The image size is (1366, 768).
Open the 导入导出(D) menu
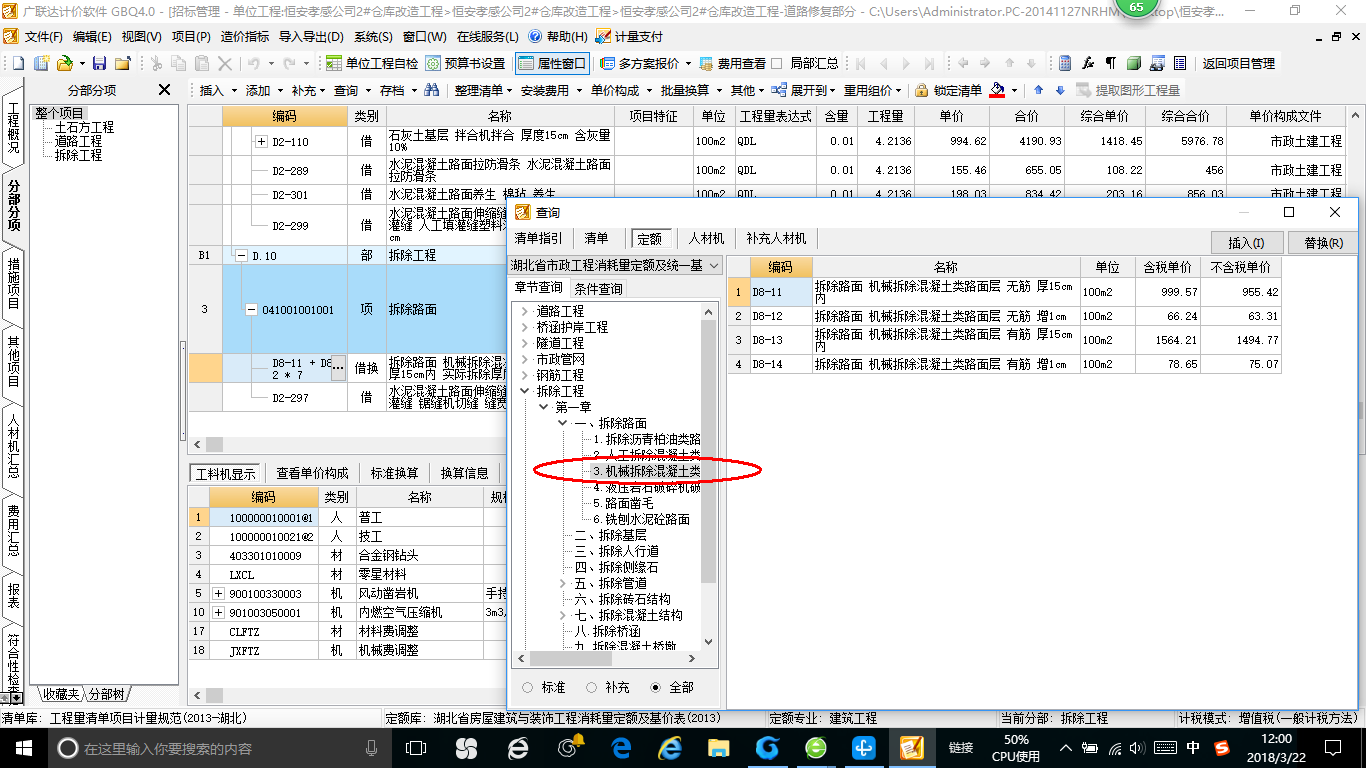pyautogui.click(x=310, y=36)
